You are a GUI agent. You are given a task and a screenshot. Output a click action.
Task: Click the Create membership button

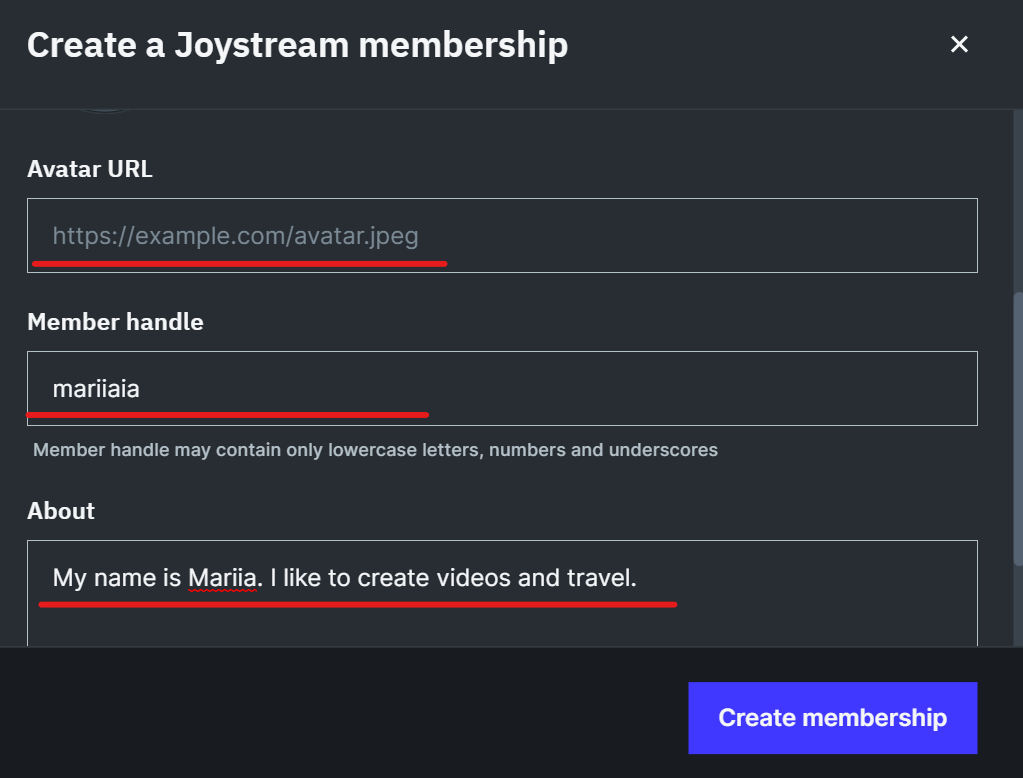[x=832, y=718]
